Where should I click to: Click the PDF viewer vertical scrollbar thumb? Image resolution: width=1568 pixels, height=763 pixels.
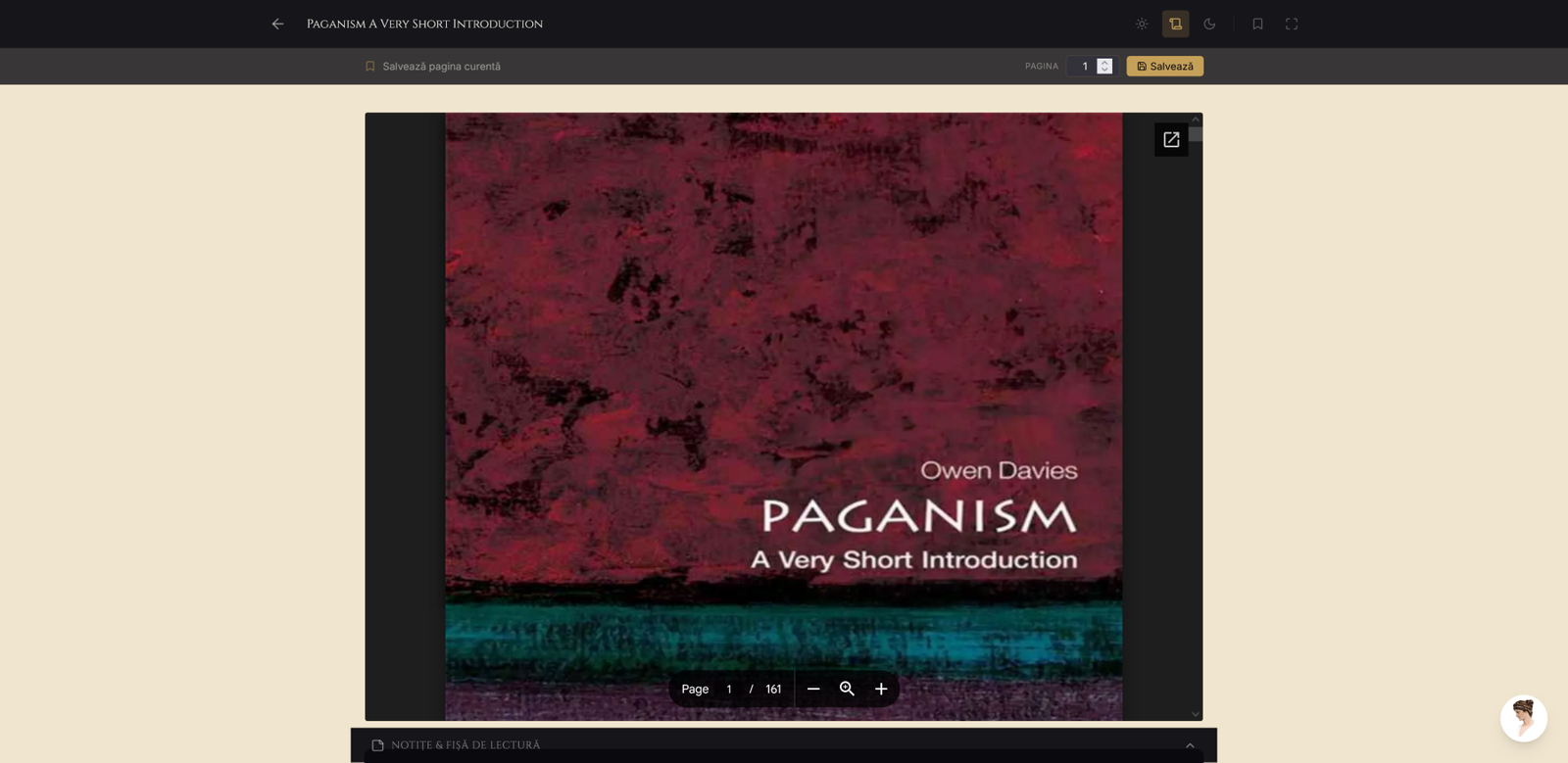tap(1196, 134)
